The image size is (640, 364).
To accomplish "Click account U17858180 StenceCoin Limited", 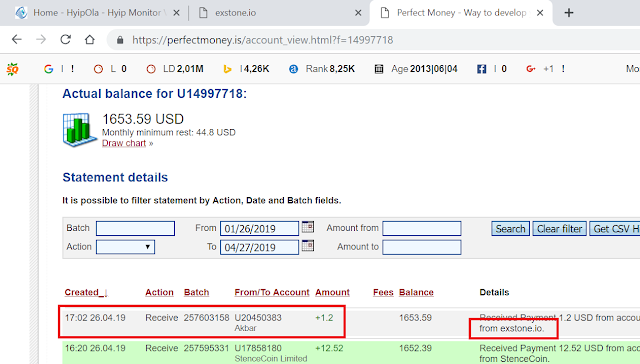I will [258, 348].
